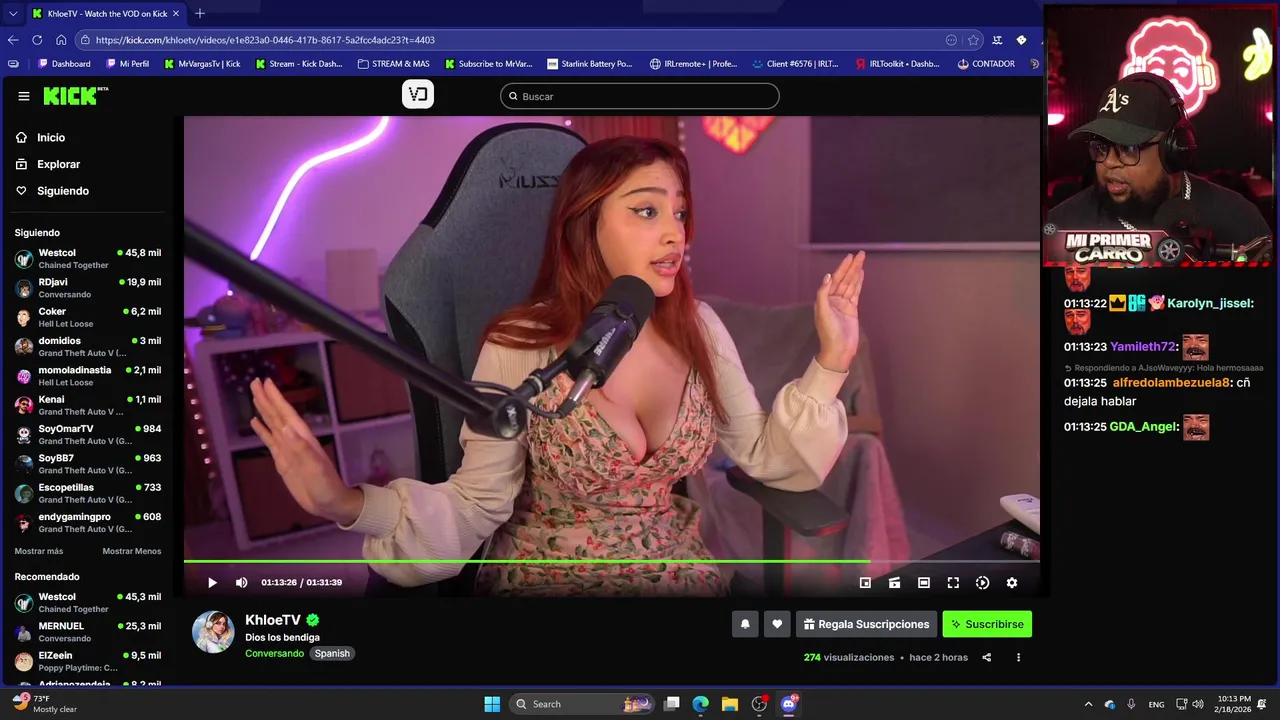Open the CONTADOR bookmark
Viewport: 1280px width, 720px height.
[986, 64]
